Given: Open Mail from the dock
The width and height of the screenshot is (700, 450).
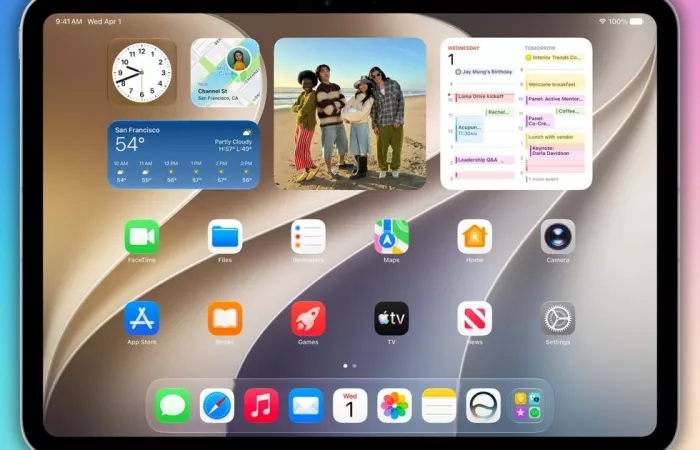Looking at the screenshot, I should click(306, 406).
